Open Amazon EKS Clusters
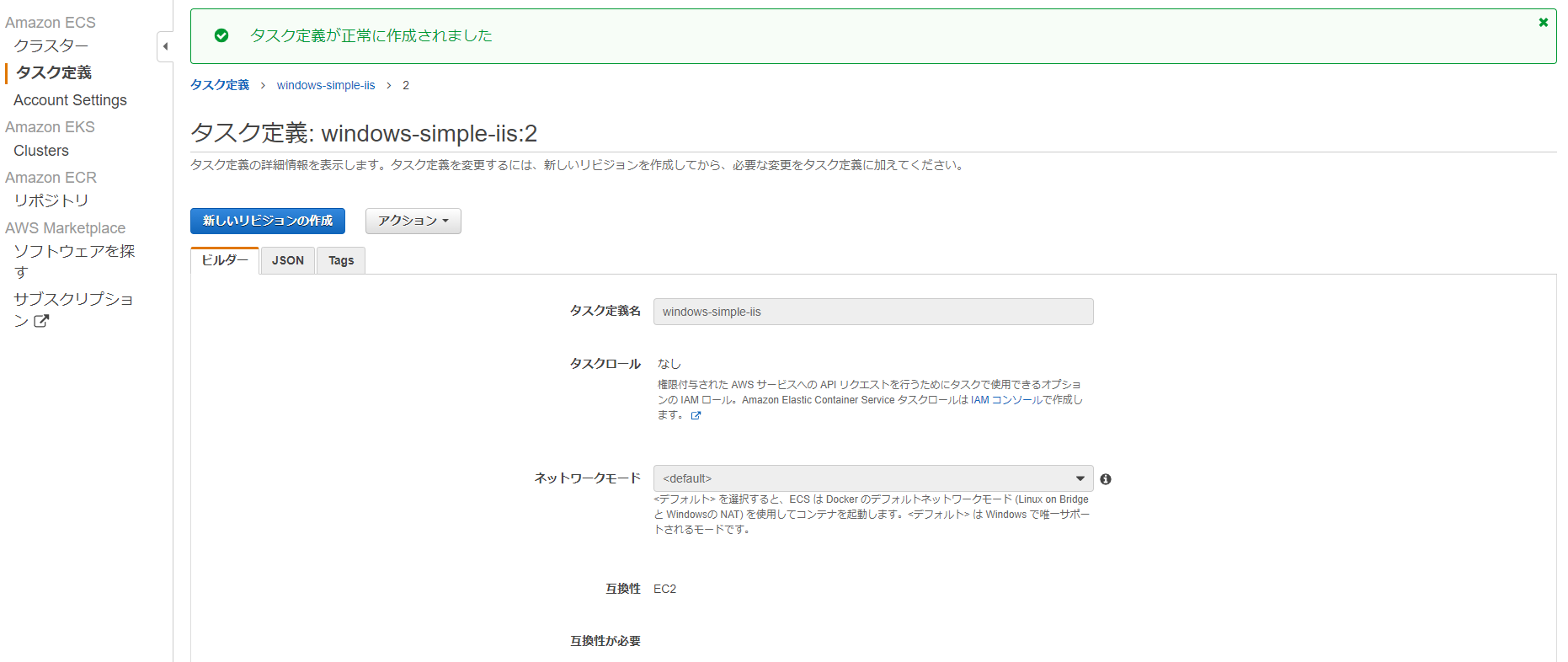The height and width of the screenshot is (662, 1568). tap(41, 151)
